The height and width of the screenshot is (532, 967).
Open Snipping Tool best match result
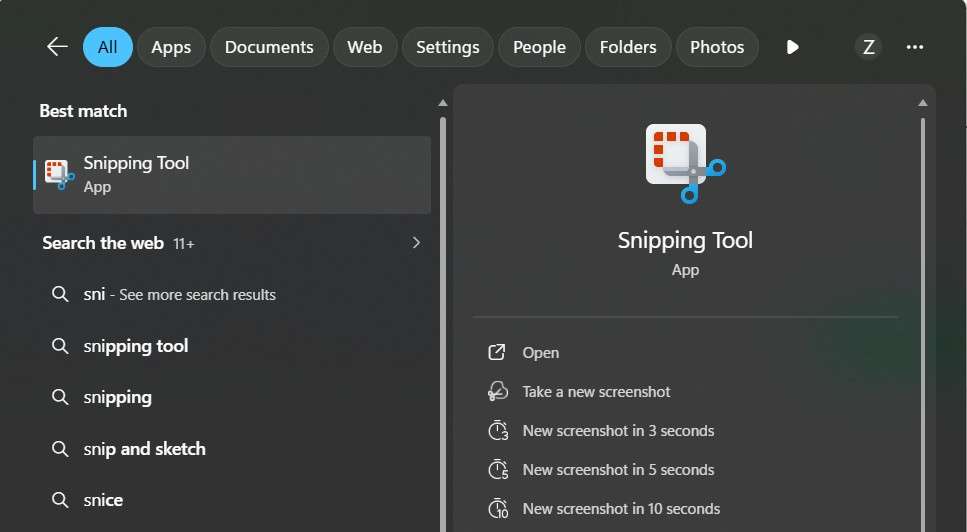click(232, 174)
